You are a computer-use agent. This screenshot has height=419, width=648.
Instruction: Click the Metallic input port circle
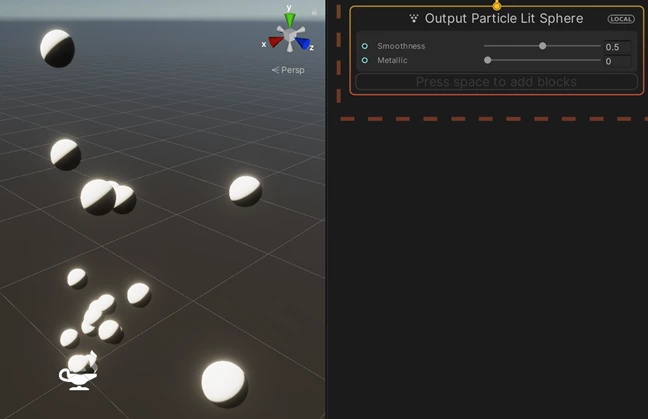pyautogui.click(x=364, y=60)
